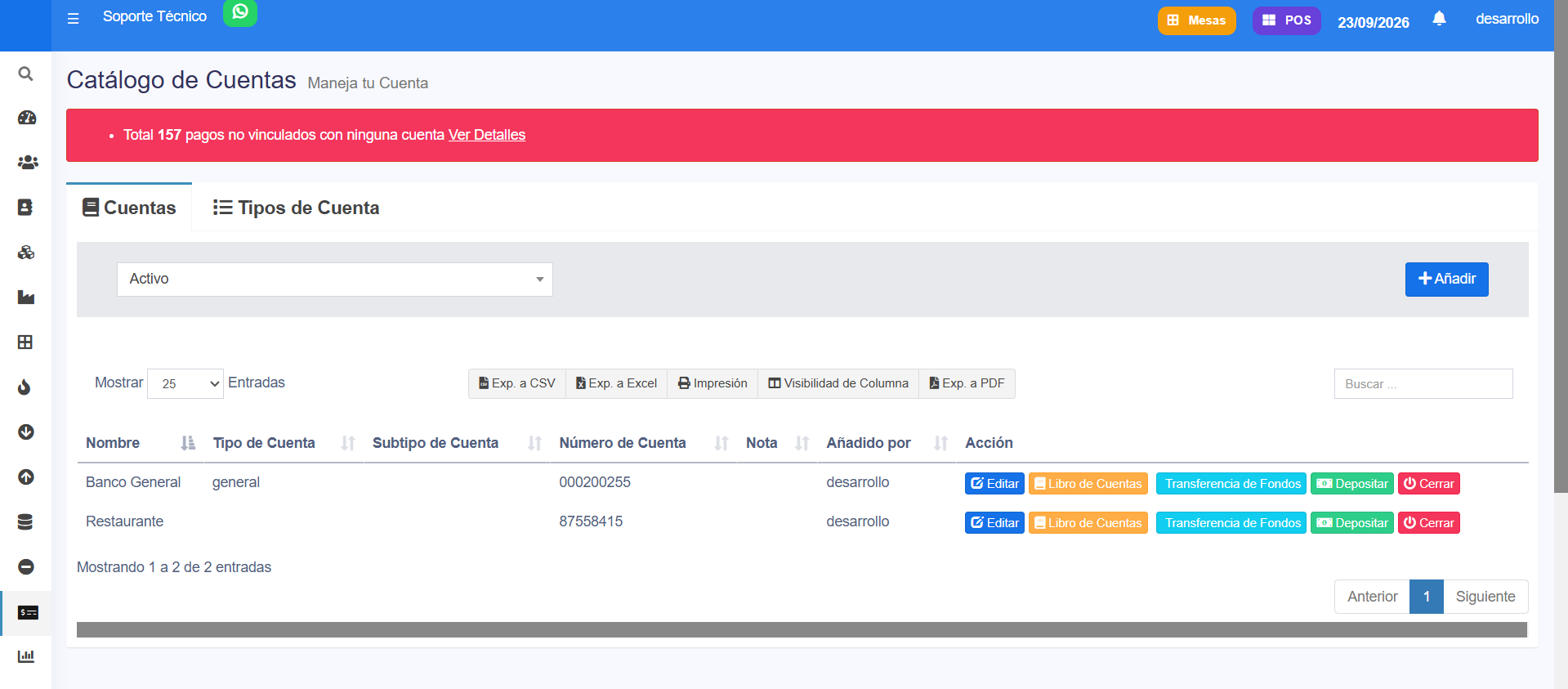Switch to the Tipos de Cuenta tab
This screenshot has height=689, width=1568.
296,208
